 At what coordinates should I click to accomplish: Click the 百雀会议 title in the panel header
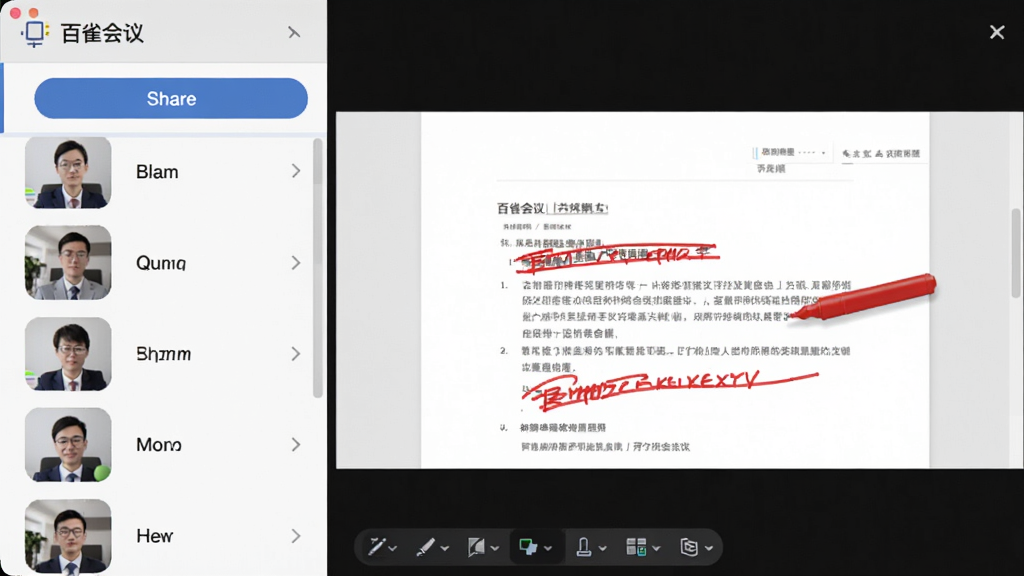coord(102,33)
